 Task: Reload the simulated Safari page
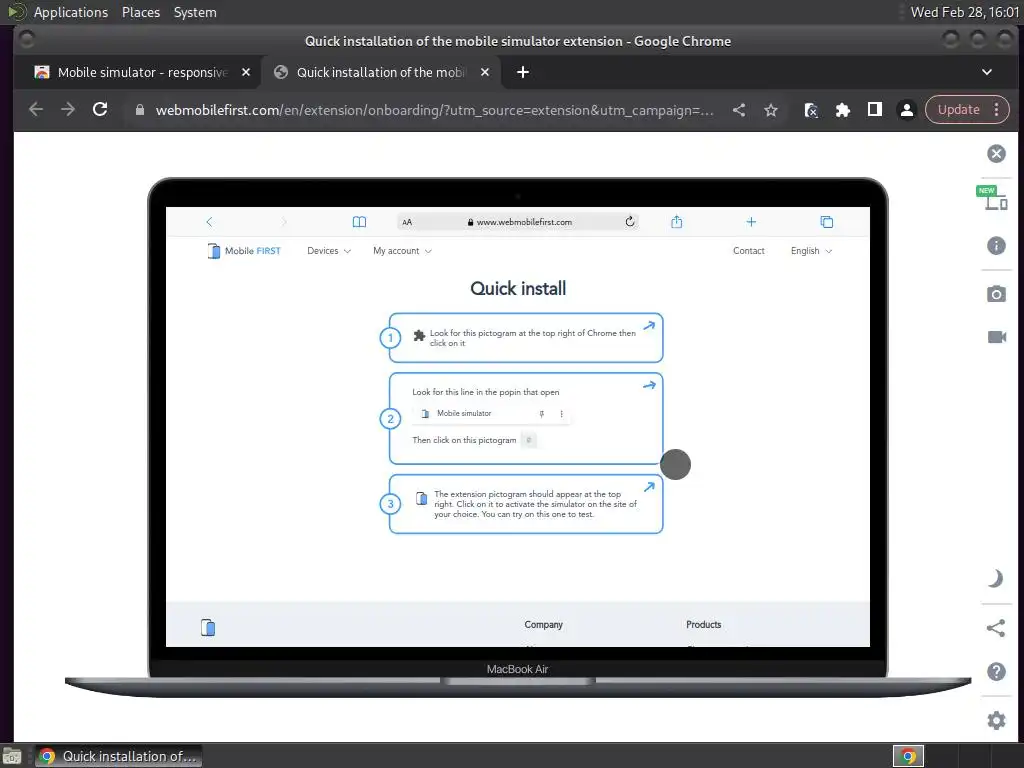pyautogui.click(x=630, y=221)
